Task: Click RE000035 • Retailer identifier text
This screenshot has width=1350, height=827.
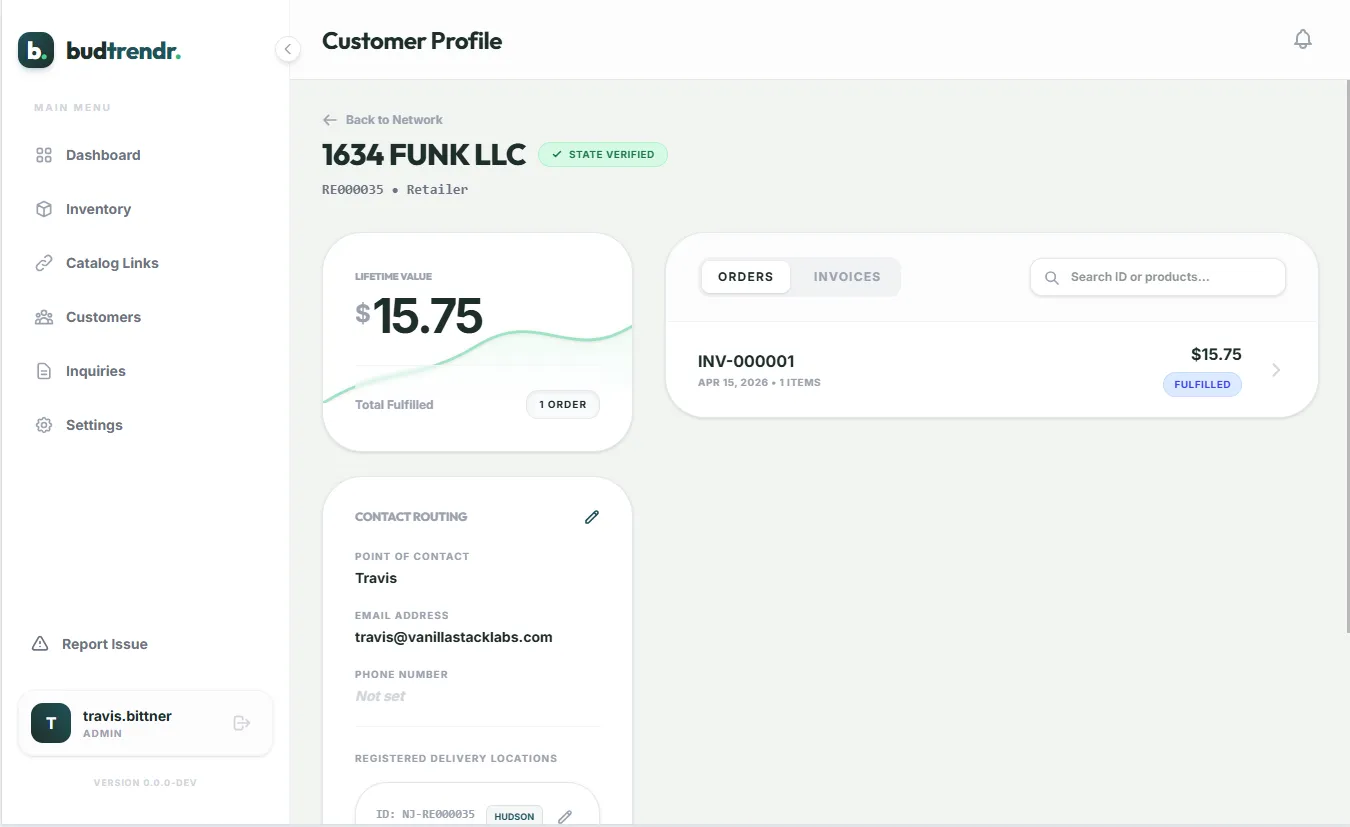Action: click(395, 189)
